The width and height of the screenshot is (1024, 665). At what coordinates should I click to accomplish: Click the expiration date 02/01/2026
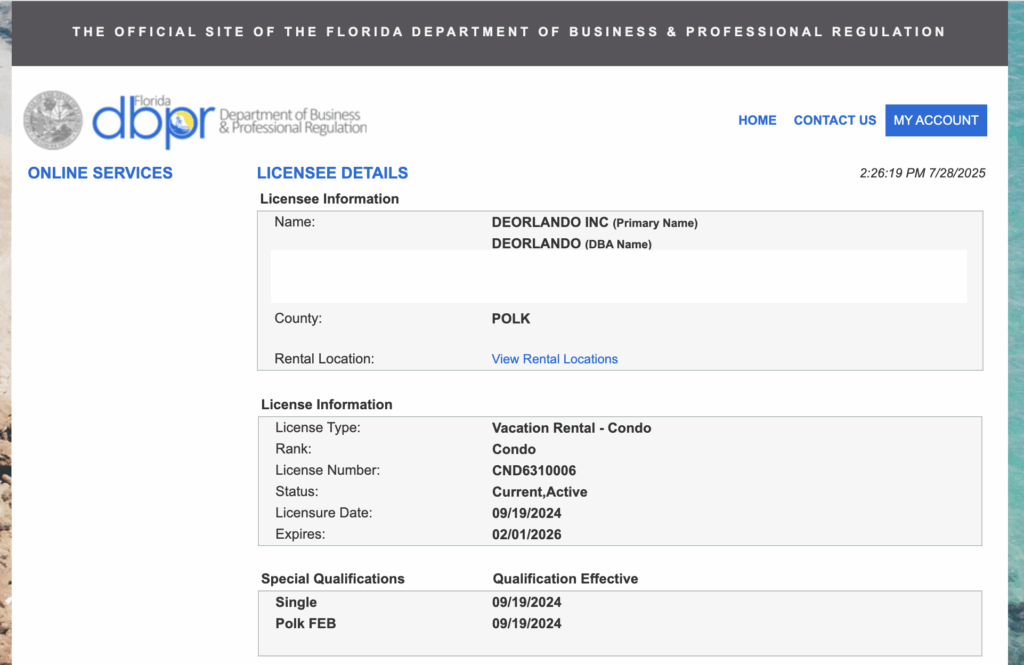pyautogui.click(x=526, y=534)
